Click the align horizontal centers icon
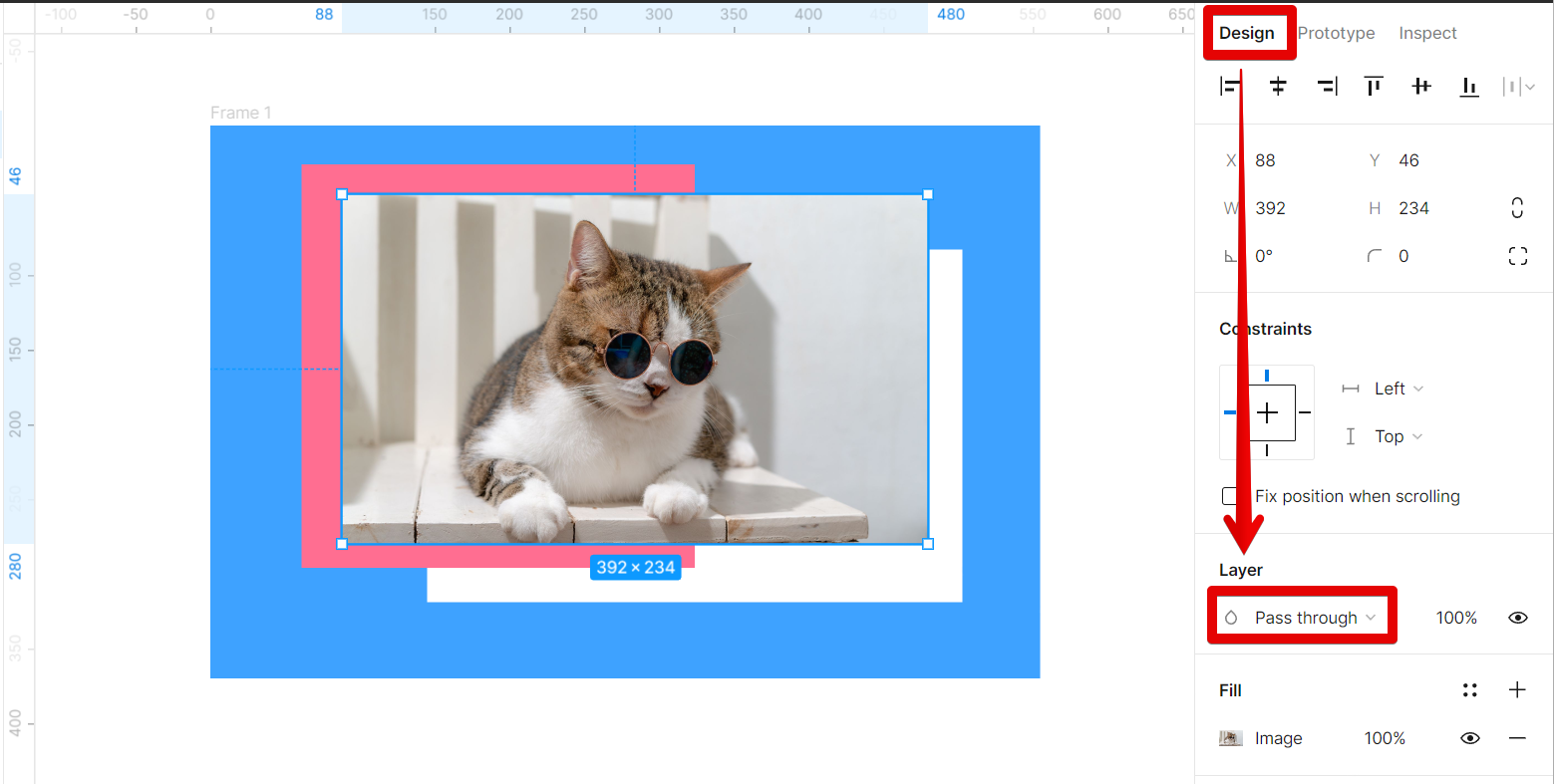The height and width of the screenshot is (784, 1554). [x=1278, y=87]
